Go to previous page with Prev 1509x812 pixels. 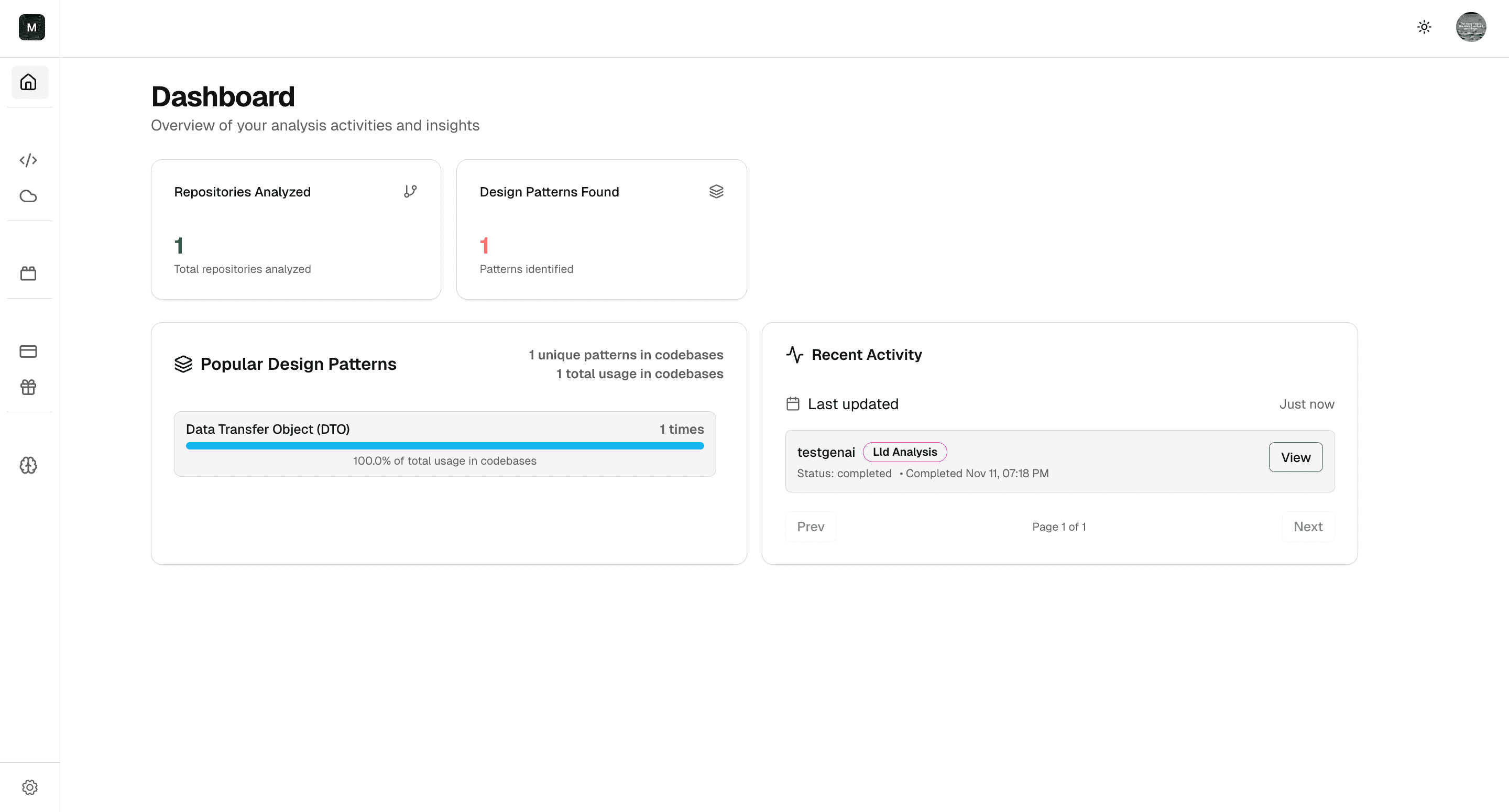tap(810, 526)
